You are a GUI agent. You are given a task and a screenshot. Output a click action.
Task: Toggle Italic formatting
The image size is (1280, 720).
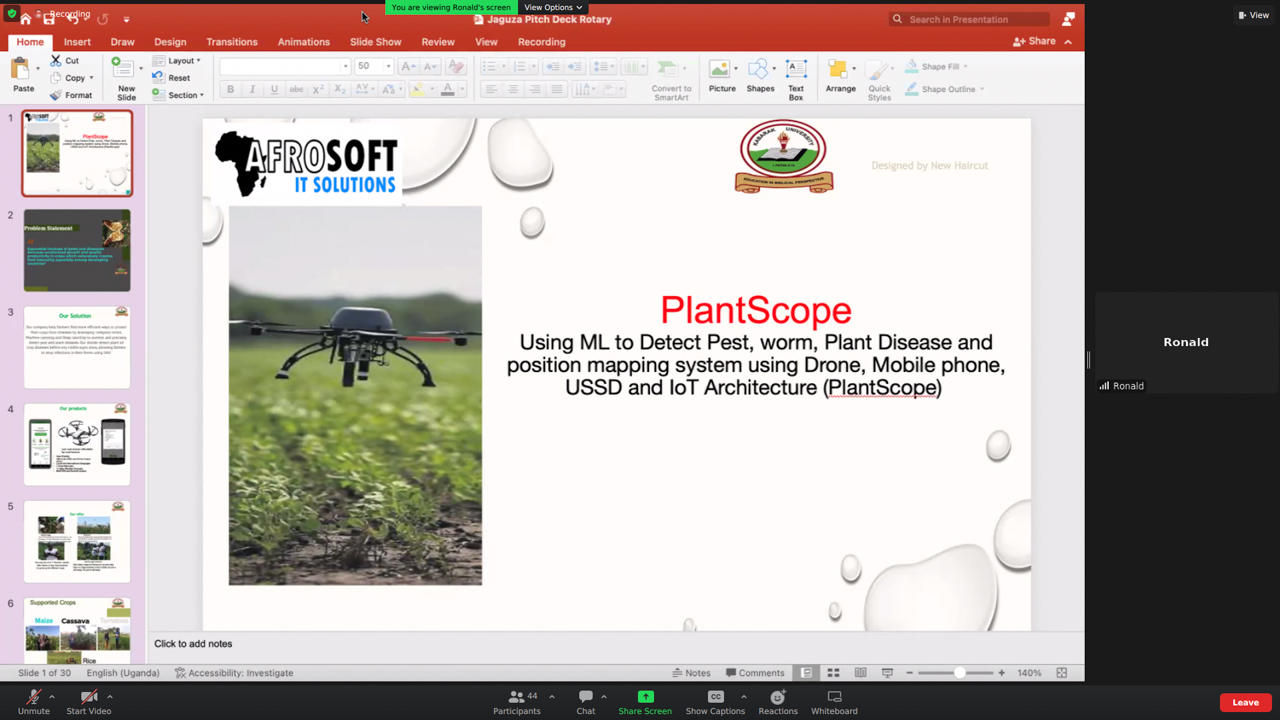point(252,89)
